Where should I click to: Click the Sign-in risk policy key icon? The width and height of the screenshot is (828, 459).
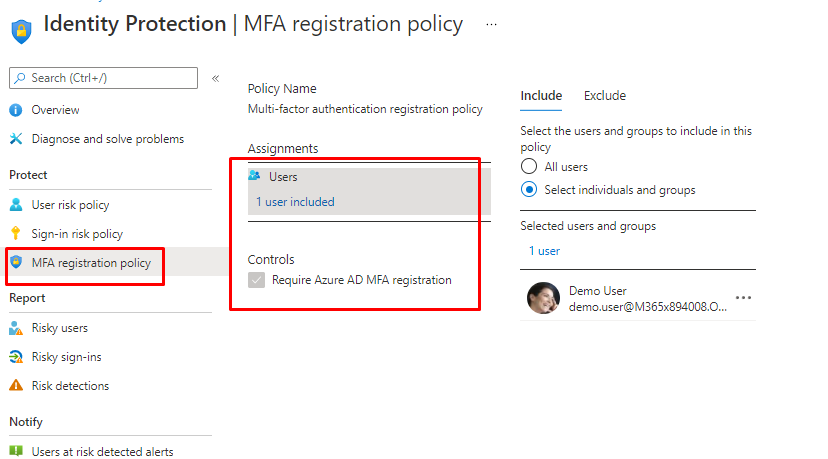[x=16, y=234]
